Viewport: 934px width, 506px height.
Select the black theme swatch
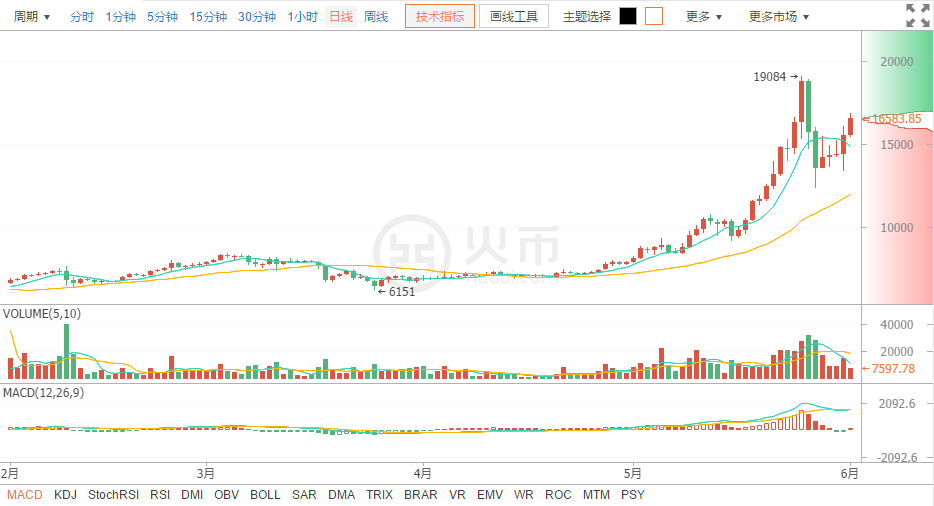[628, 17]
